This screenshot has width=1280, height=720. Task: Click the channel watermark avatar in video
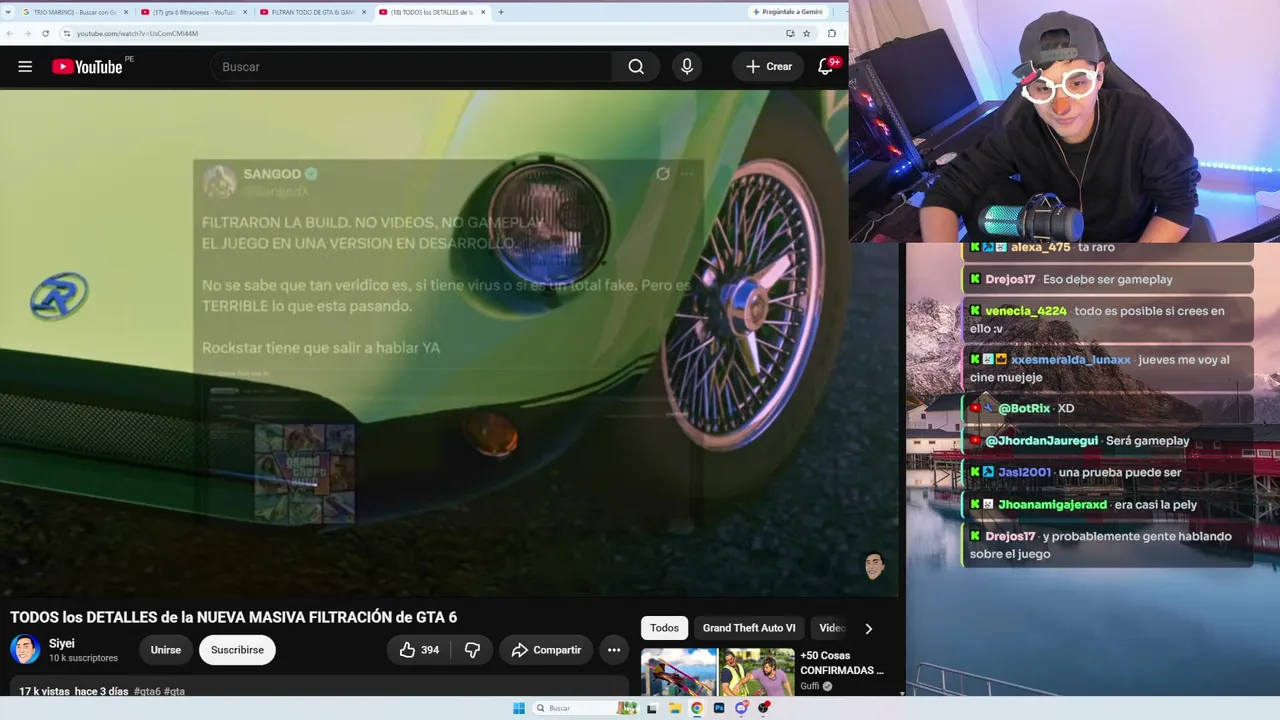pos(875,566)
